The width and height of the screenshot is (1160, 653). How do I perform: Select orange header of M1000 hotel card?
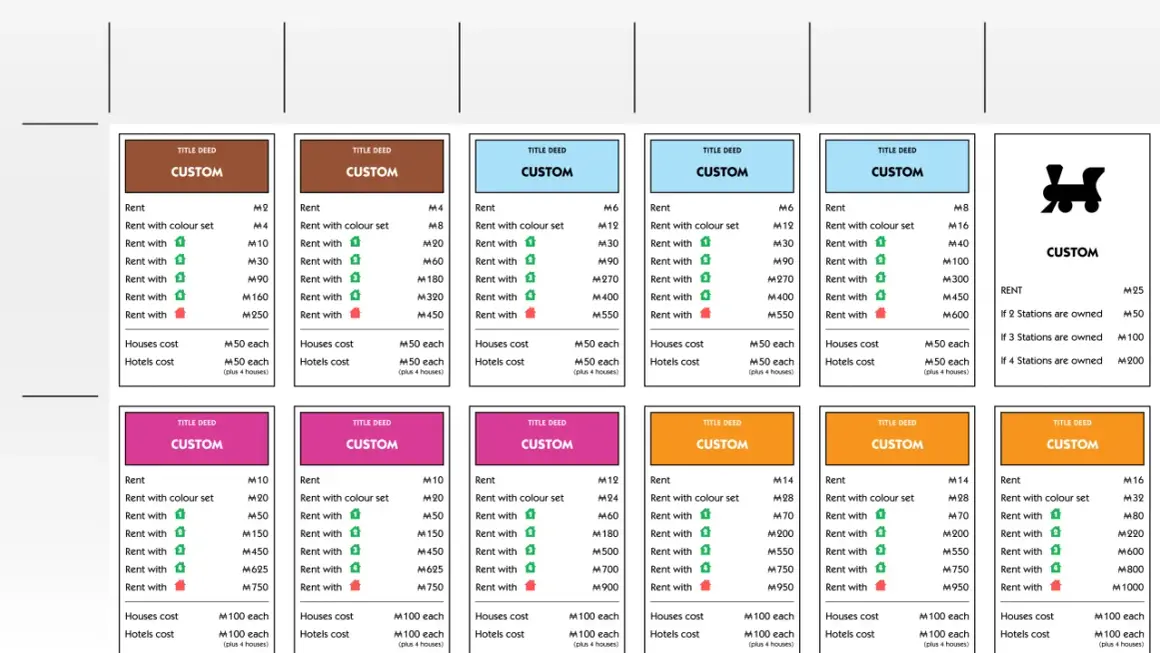[1072, 439]
